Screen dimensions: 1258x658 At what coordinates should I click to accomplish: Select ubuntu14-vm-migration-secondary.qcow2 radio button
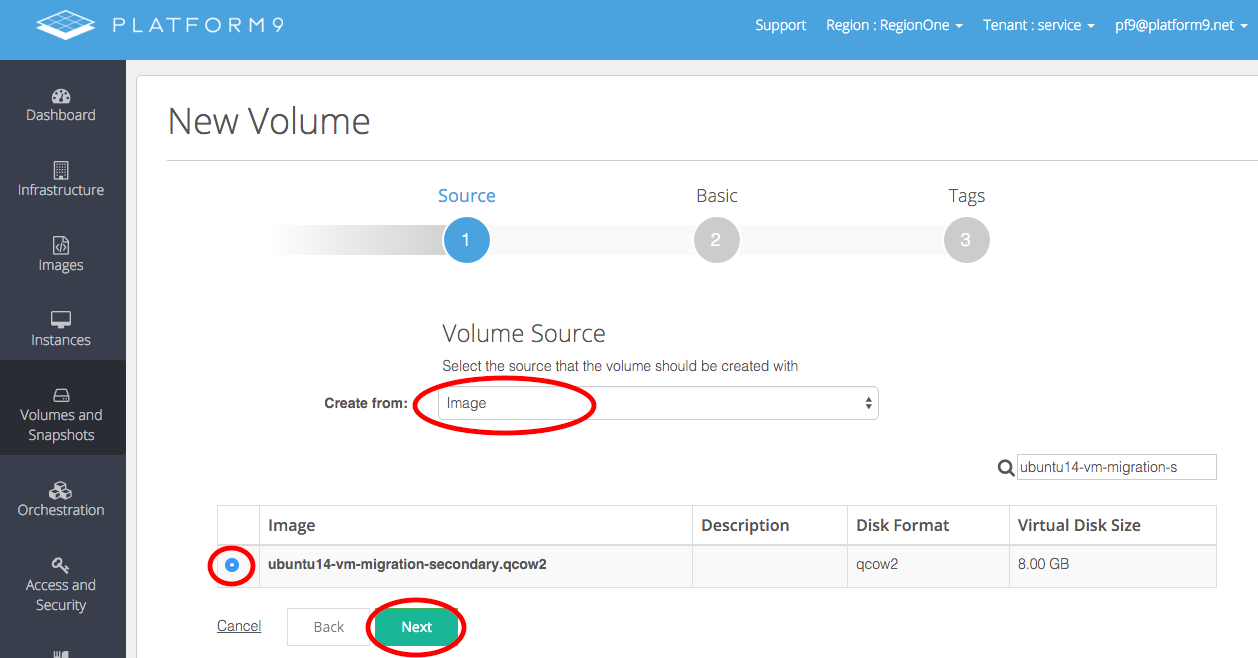point(232,565)
